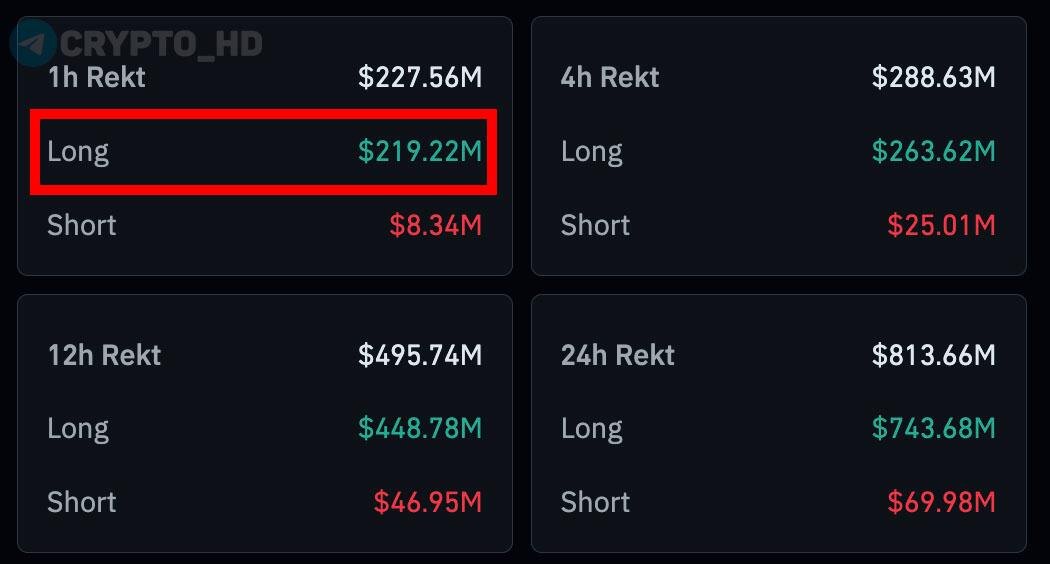The width and height of the screenshot is (1050, 564).
Task: Select the 24h Rekt heading
Action: tap(617, 355)
